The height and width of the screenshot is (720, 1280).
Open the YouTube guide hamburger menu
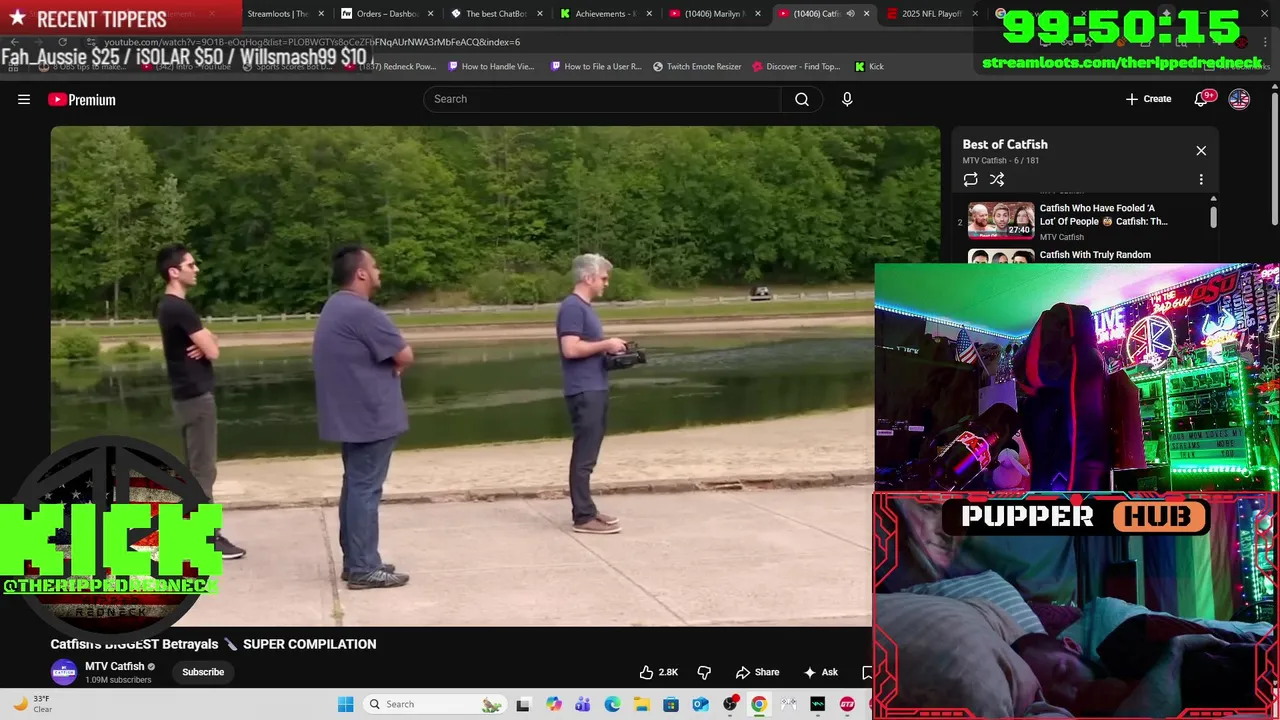click(24, 99)
